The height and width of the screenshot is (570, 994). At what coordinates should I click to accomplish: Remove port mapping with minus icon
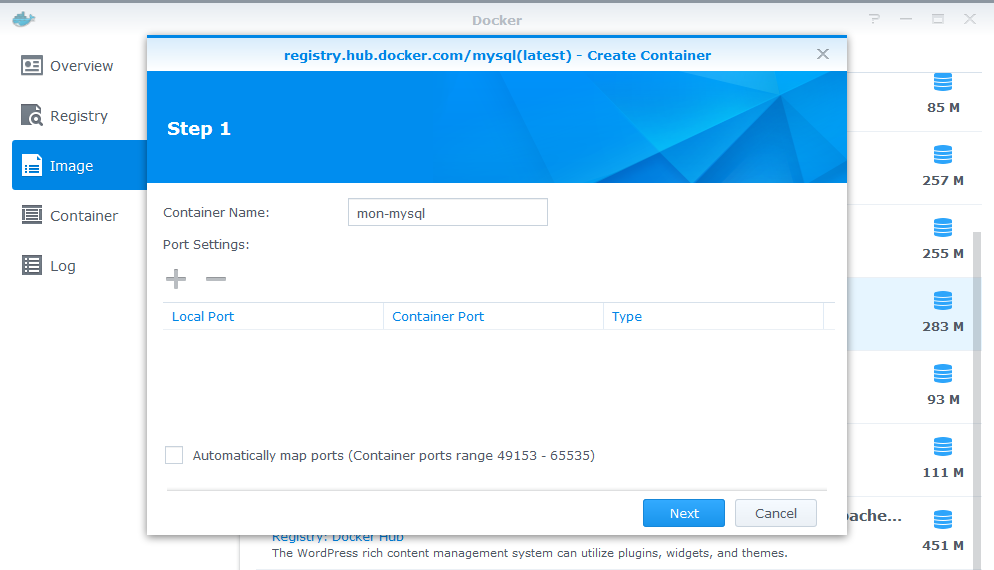pyautogui.click(x=216, y=278)
